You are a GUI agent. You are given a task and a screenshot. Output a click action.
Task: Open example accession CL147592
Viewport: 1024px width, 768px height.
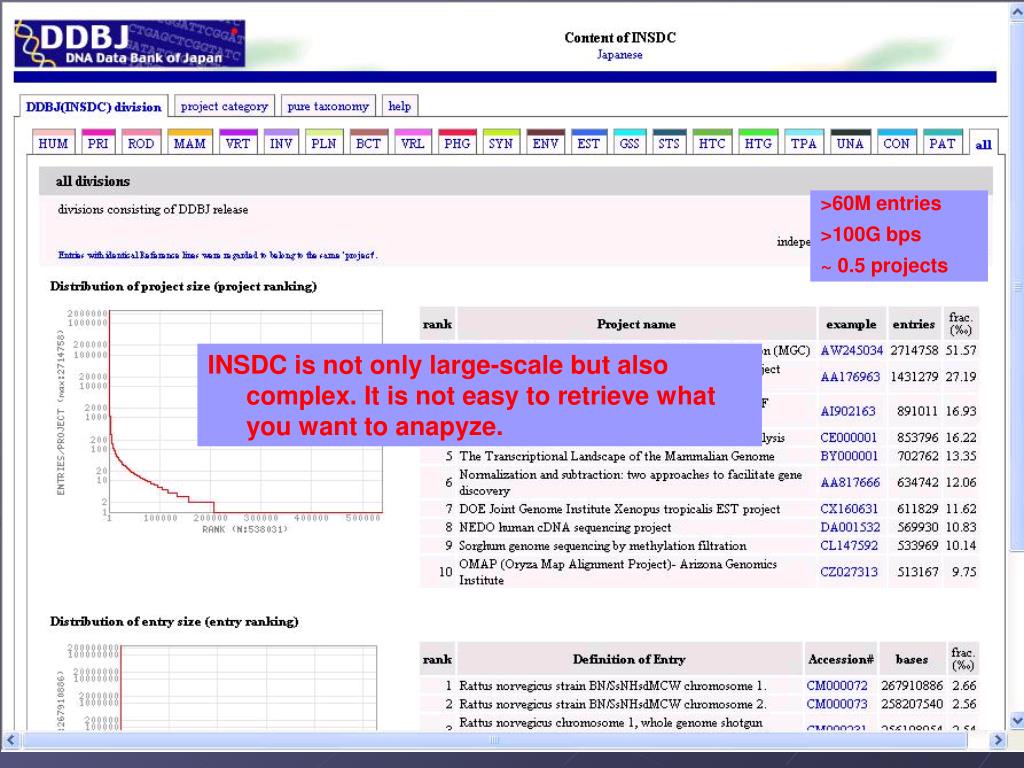[849, 545]
